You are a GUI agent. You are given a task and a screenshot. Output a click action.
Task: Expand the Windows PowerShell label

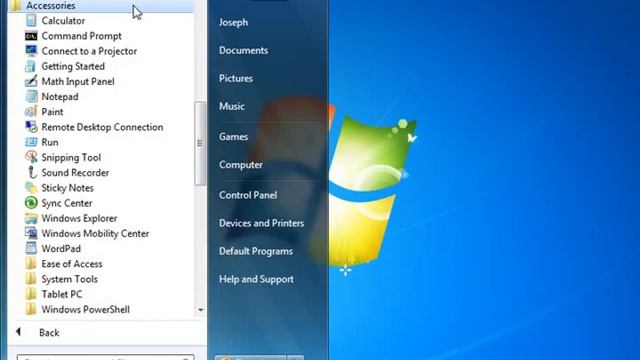coord(86,309)
